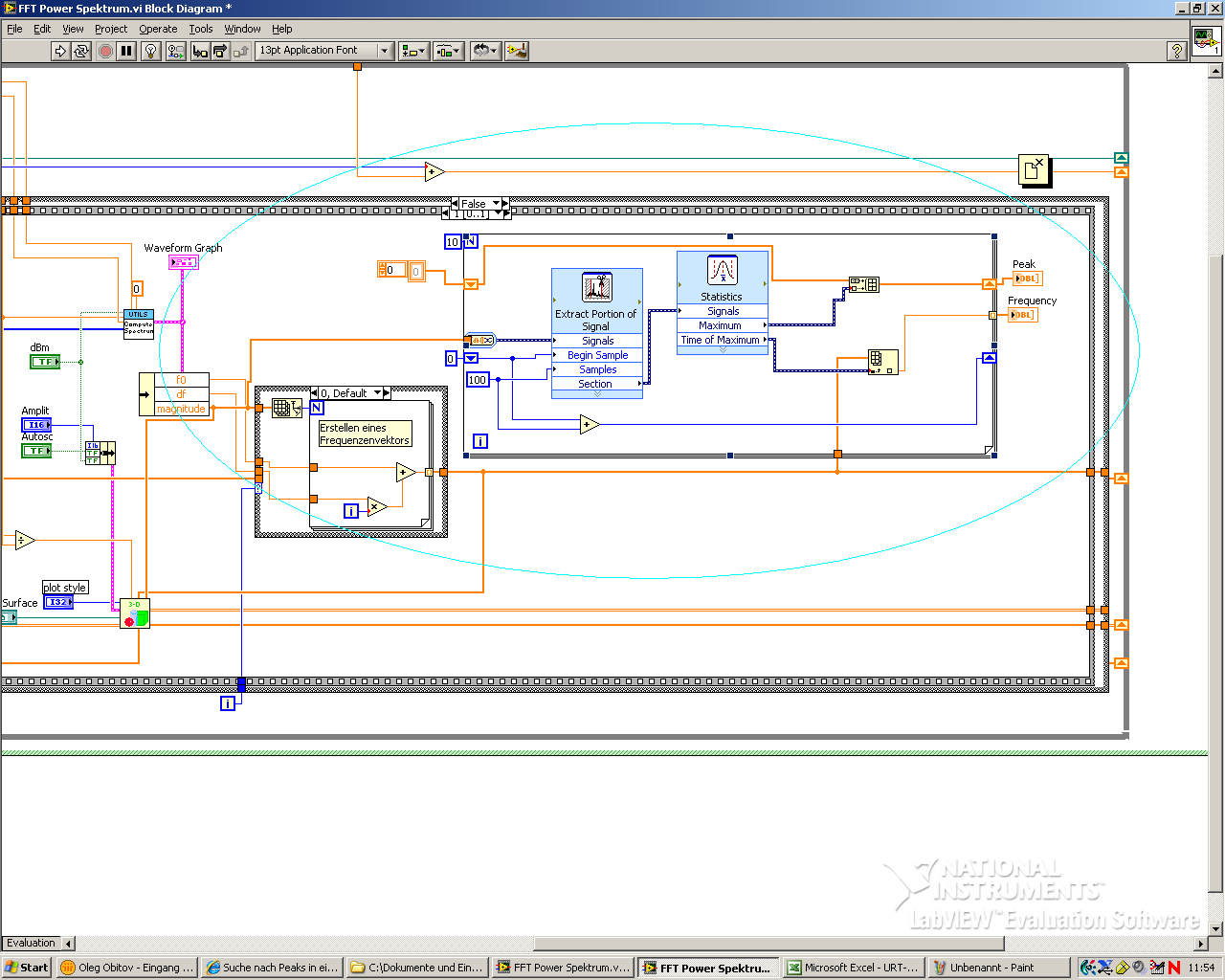Open the Operate menu

[158, 29]
